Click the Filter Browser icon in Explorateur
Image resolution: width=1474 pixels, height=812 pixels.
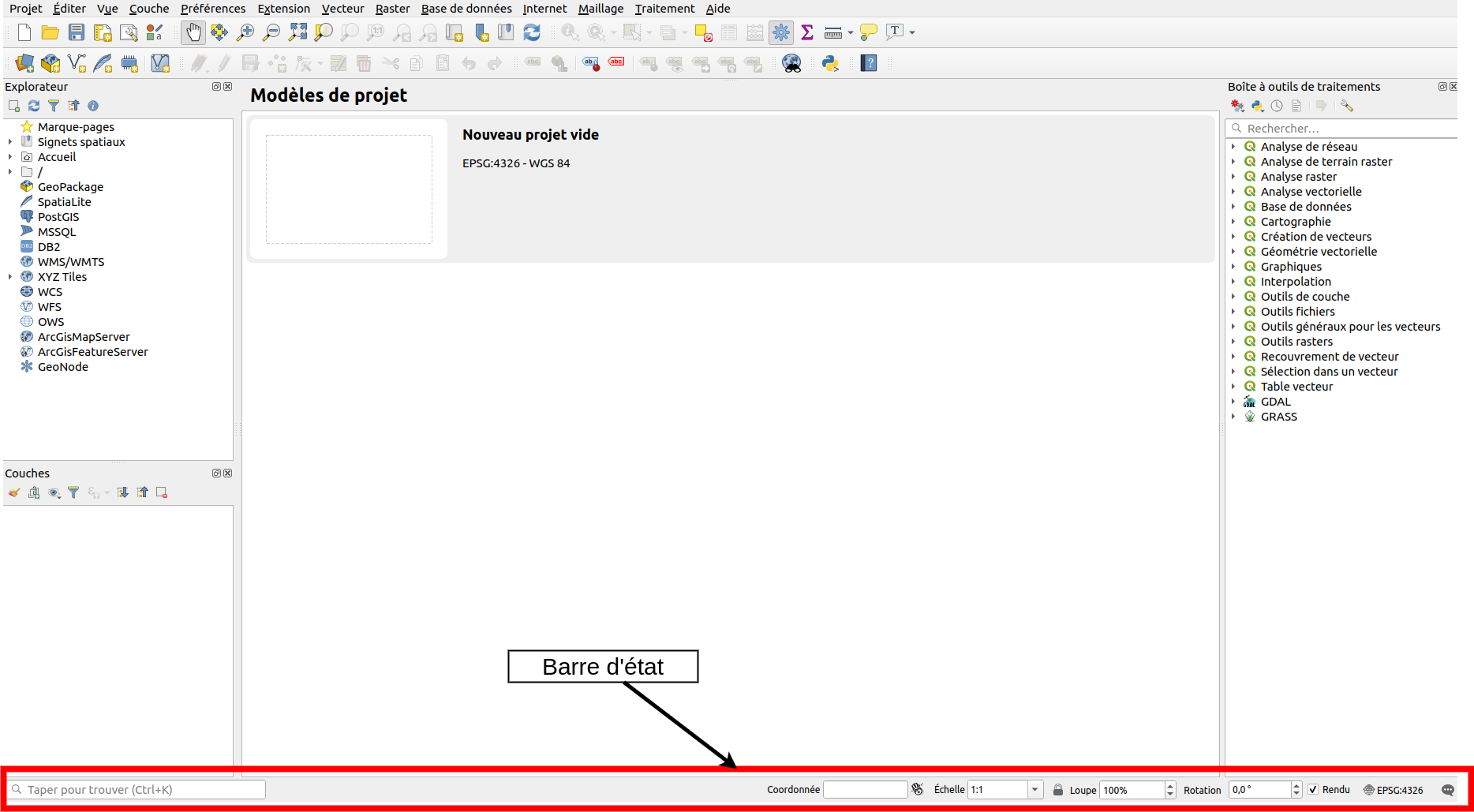coord(54,106)
